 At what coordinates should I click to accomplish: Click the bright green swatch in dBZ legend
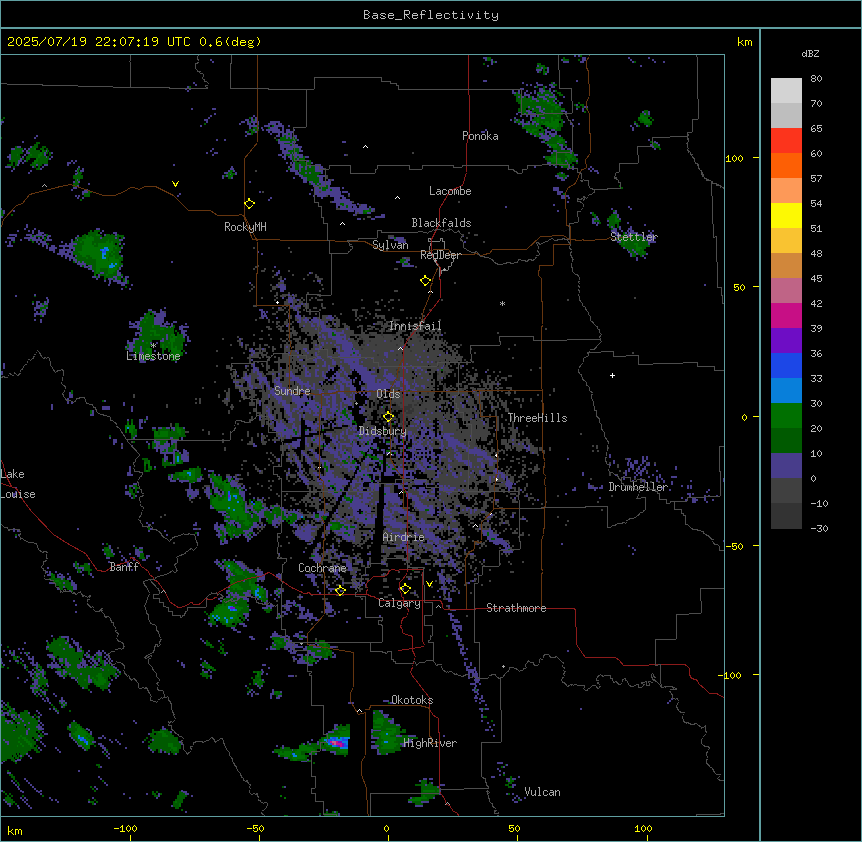pos(786,416)
